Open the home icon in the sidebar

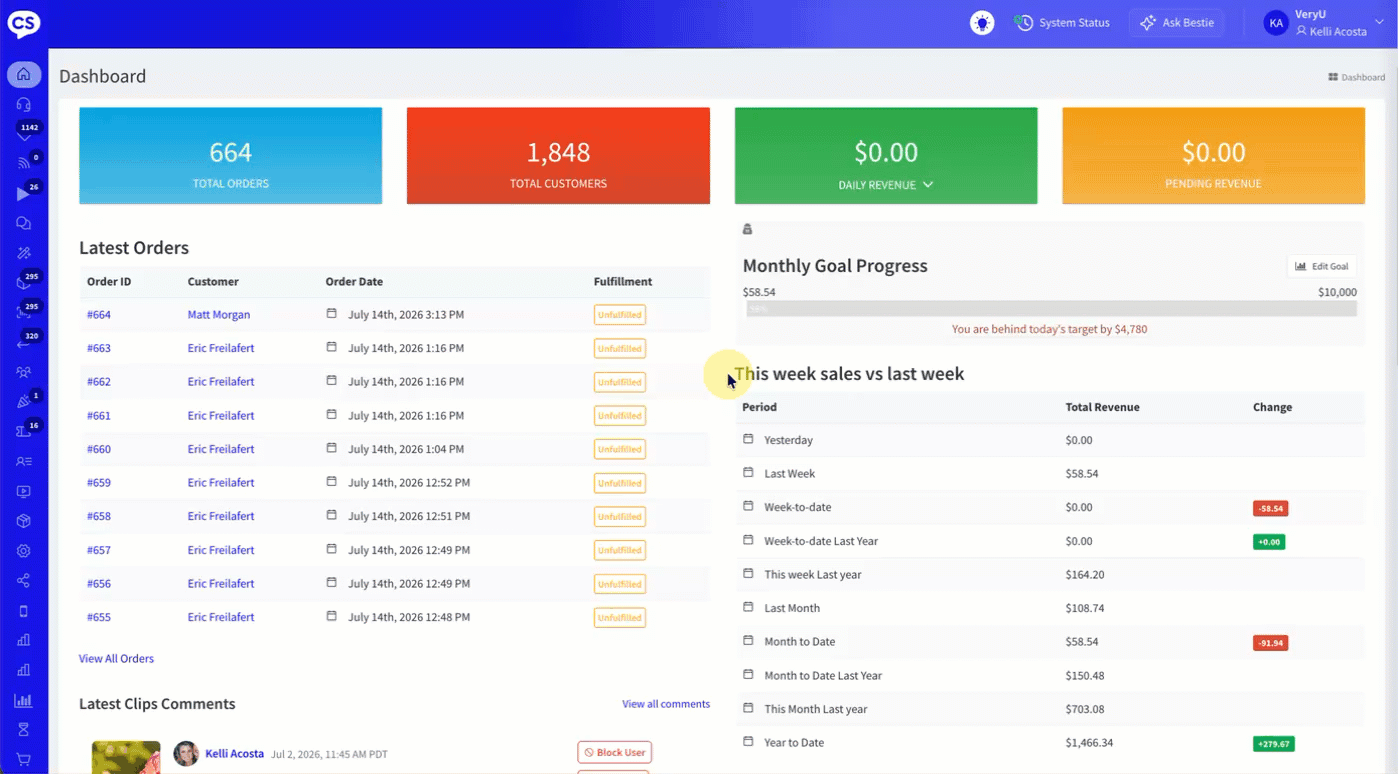pyautogui.click(x=24, y=74)
